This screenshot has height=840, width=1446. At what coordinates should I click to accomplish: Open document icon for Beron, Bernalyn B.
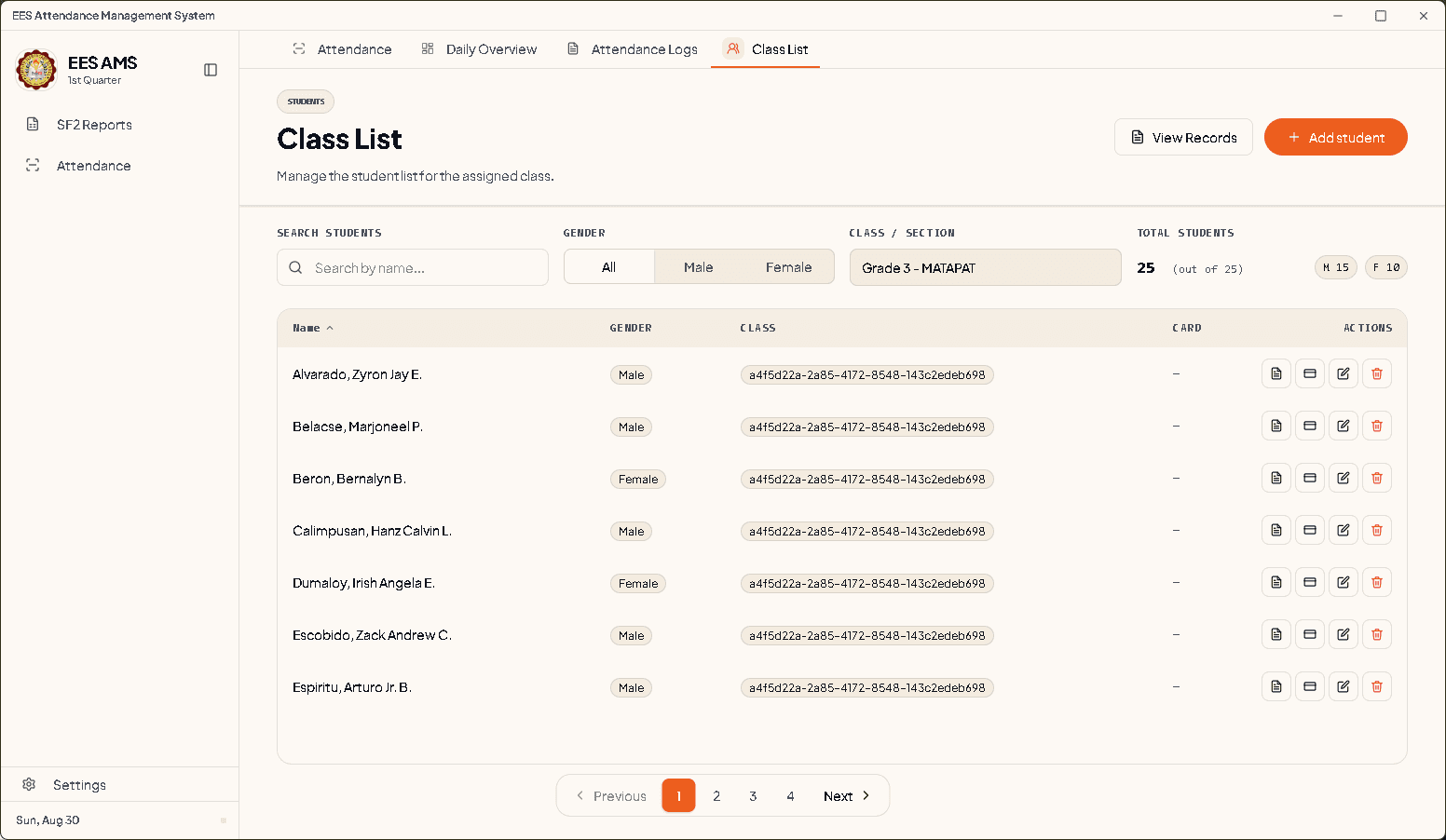click(1276, 478)
